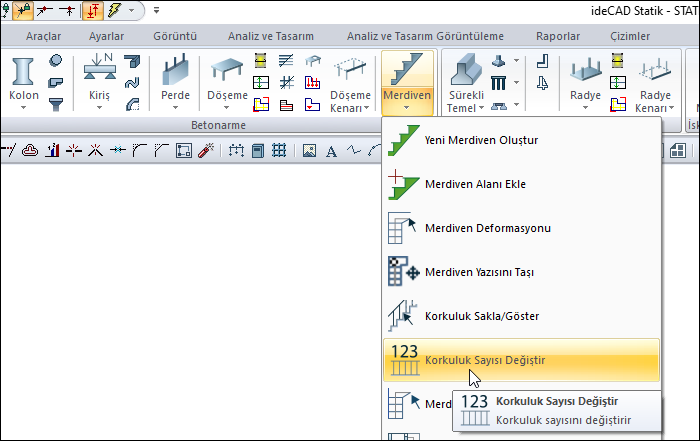The image size is (700, 441).
Task: Click the Sürekli Temel continuous footing icon
Action: 466,70
